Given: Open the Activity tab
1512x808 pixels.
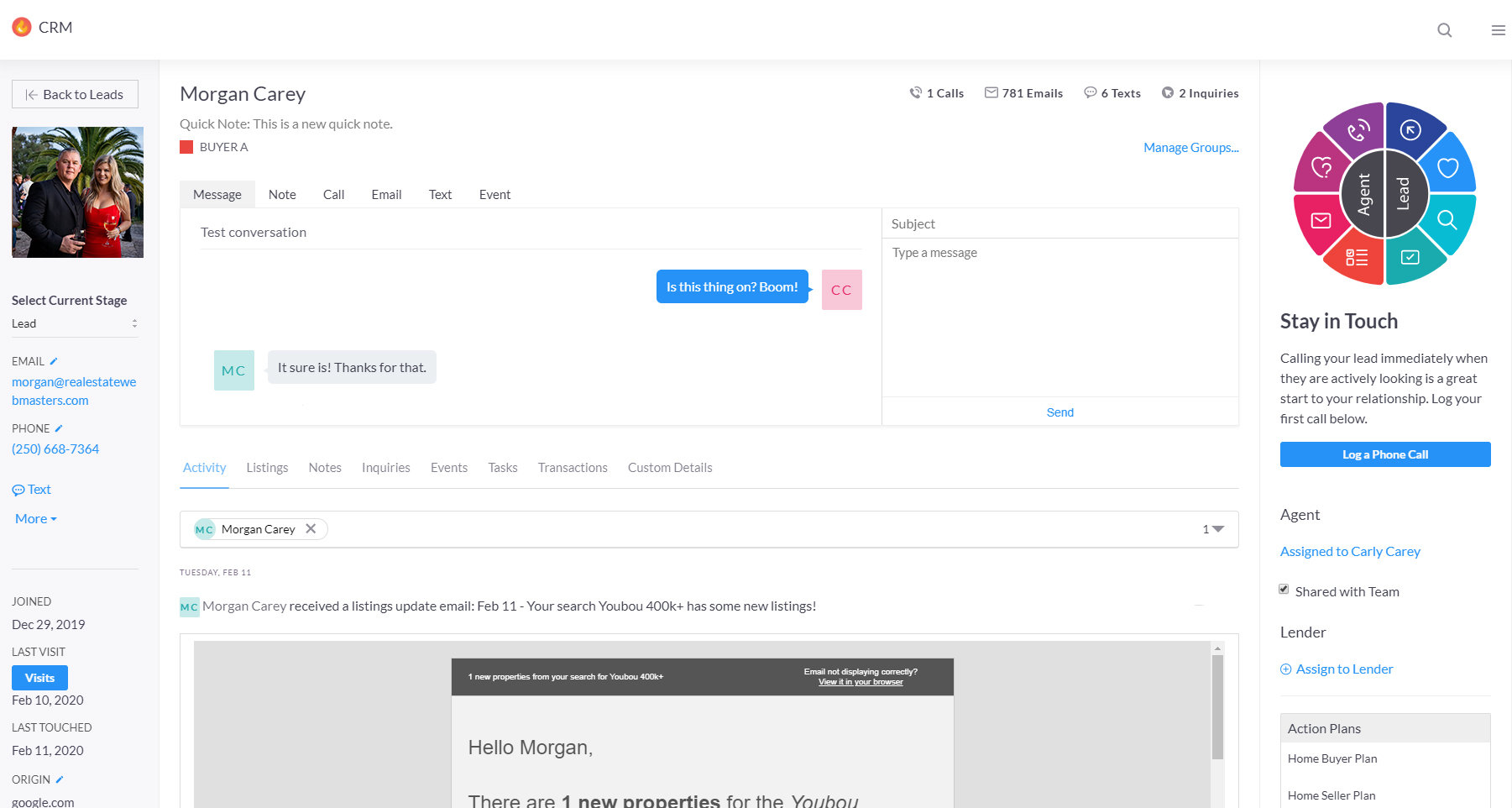Looking at the screenshot, I should pyautogui.click(x=205, y=468).
